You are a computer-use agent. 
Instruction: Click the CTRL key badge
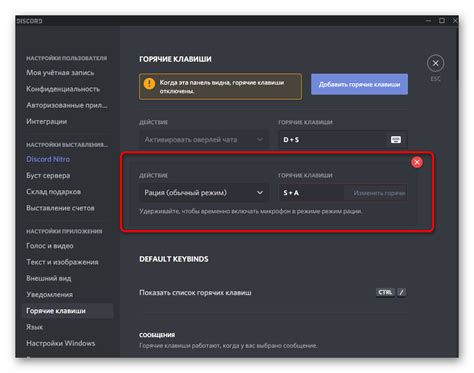pos(385,292)
